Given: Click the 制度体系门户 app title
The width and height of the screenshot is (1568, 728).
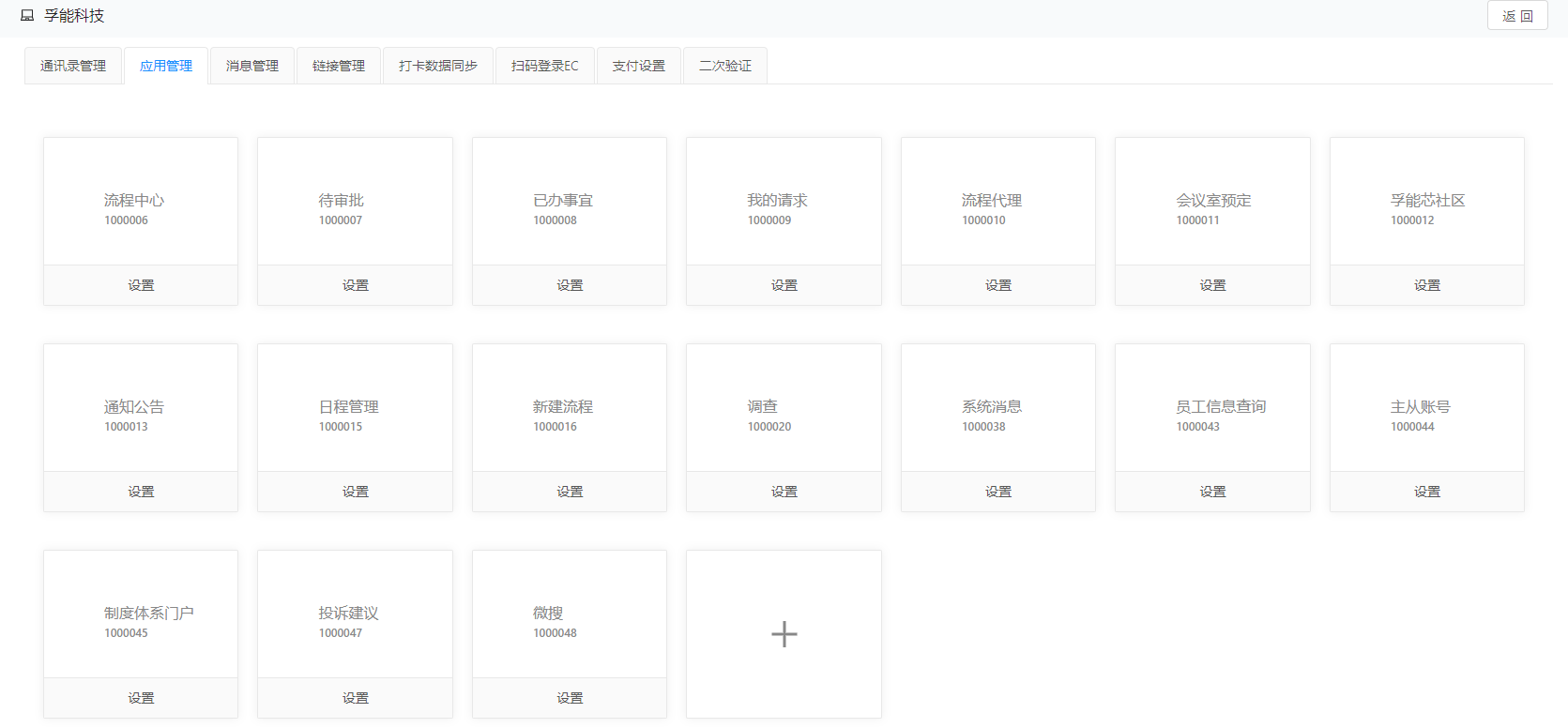Looking at the screenshot, I should pyautogui.click(x=149, y=613).
